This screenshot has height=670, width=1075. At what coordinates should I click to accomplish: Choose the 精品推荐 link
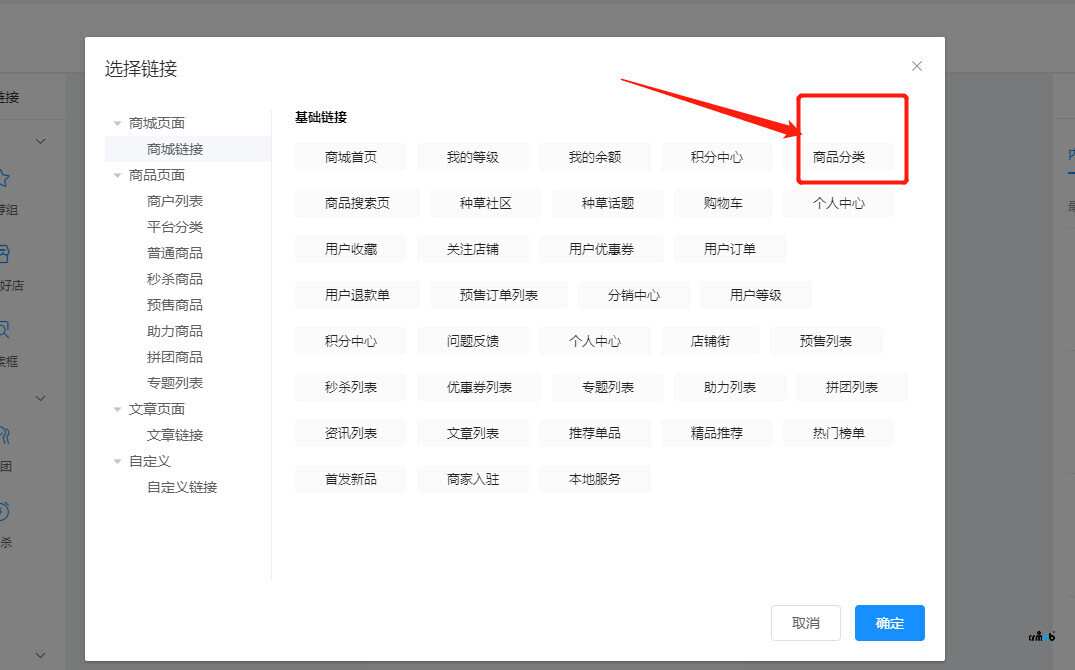click(717, 433)
